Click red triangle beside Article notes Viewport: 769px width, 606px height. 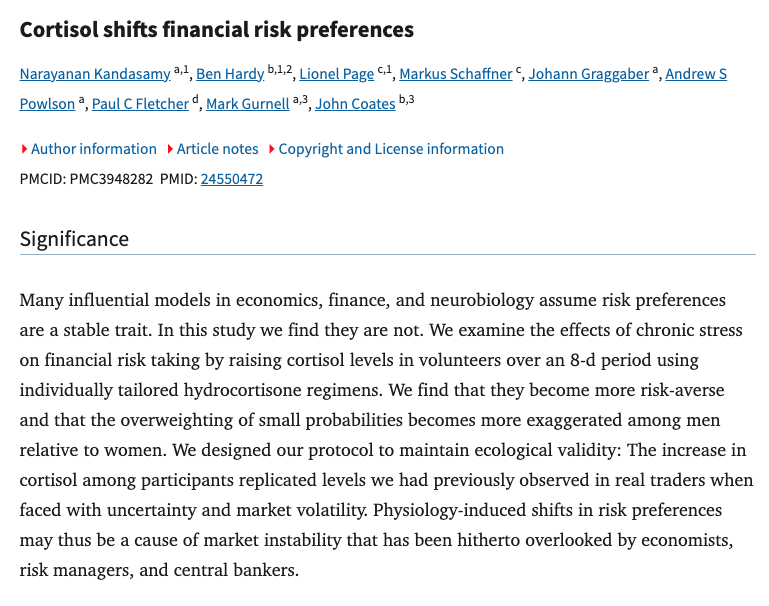pyautogui.click(x=170, y=149)
